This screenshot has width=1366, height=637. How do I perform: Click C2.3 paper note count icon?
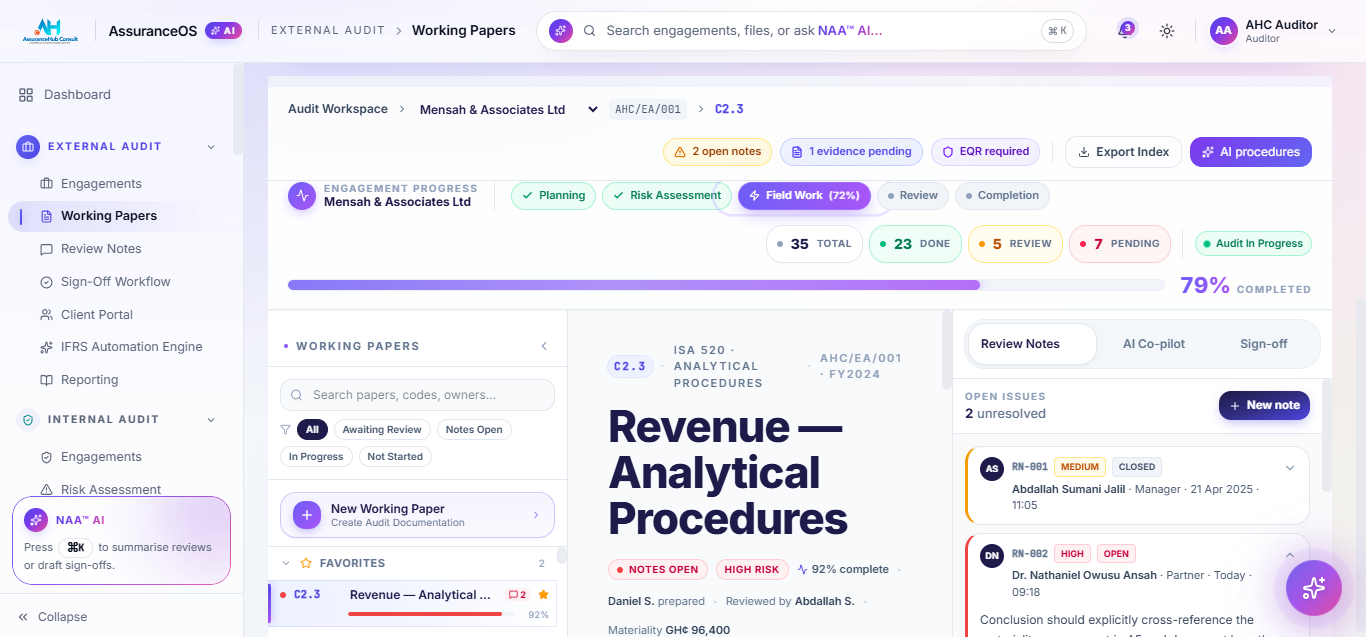tap(517, 595)
